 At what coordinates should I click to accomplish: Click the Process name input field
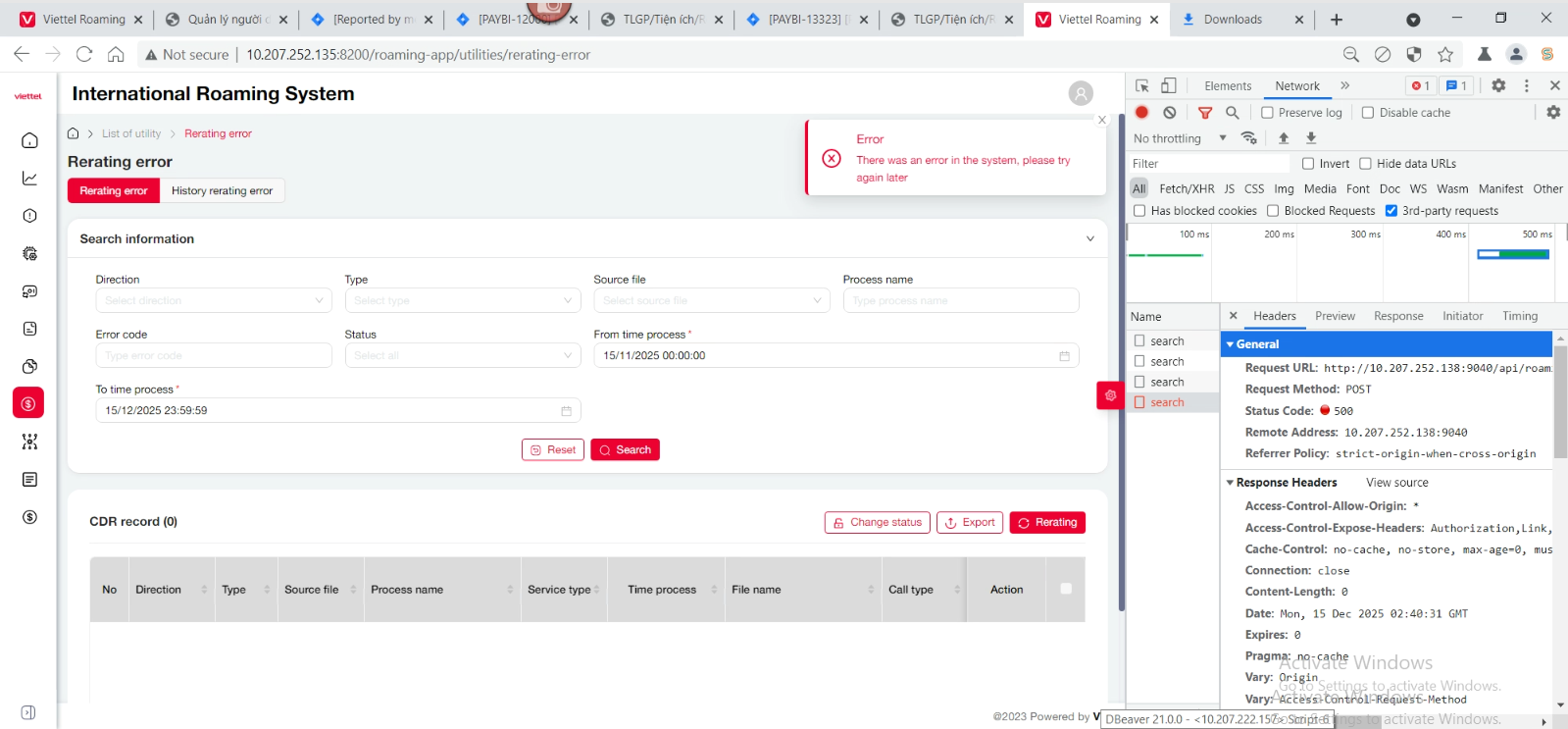(x=960, y=300)
